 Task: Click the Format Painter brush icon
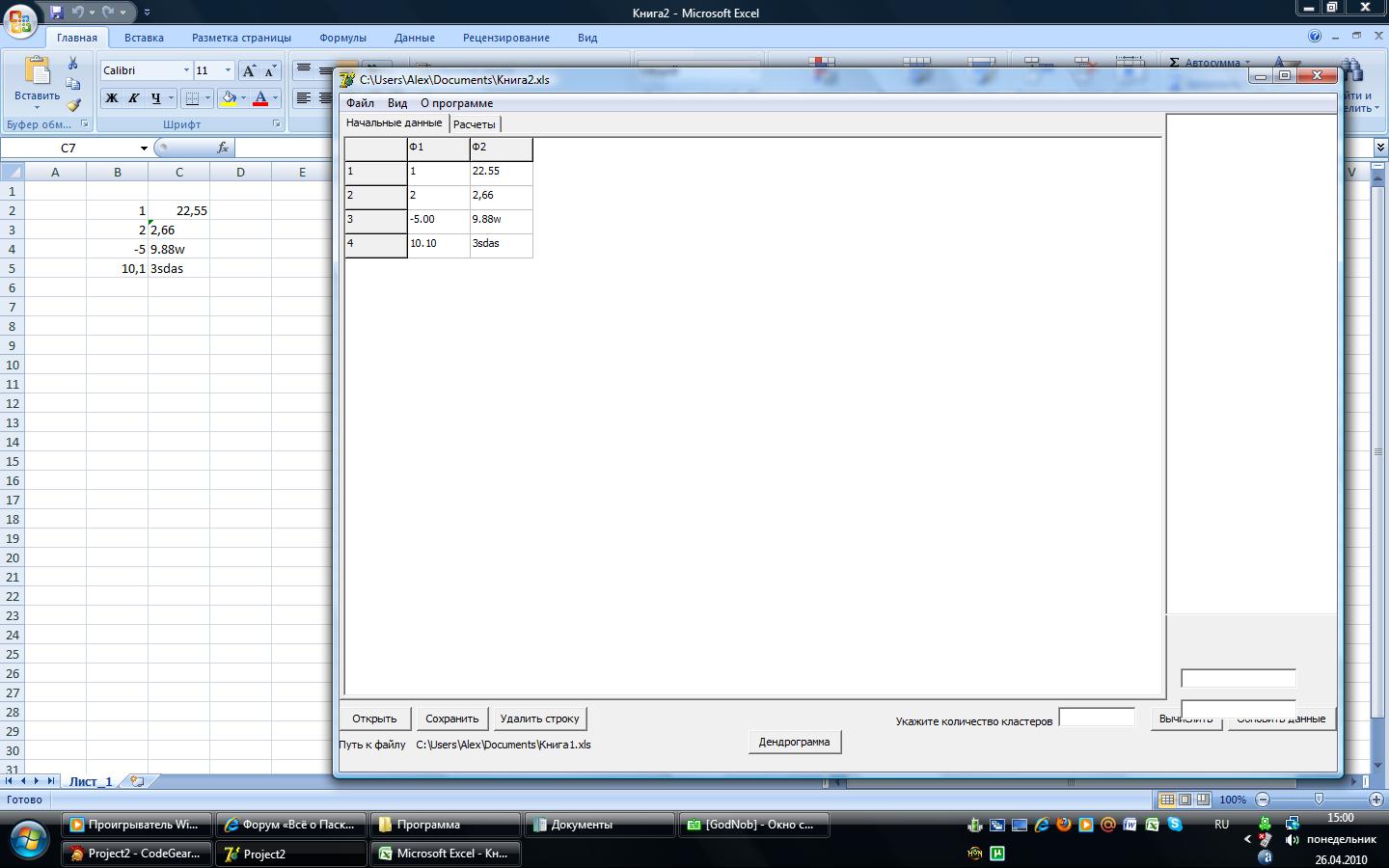pos(74,104)
